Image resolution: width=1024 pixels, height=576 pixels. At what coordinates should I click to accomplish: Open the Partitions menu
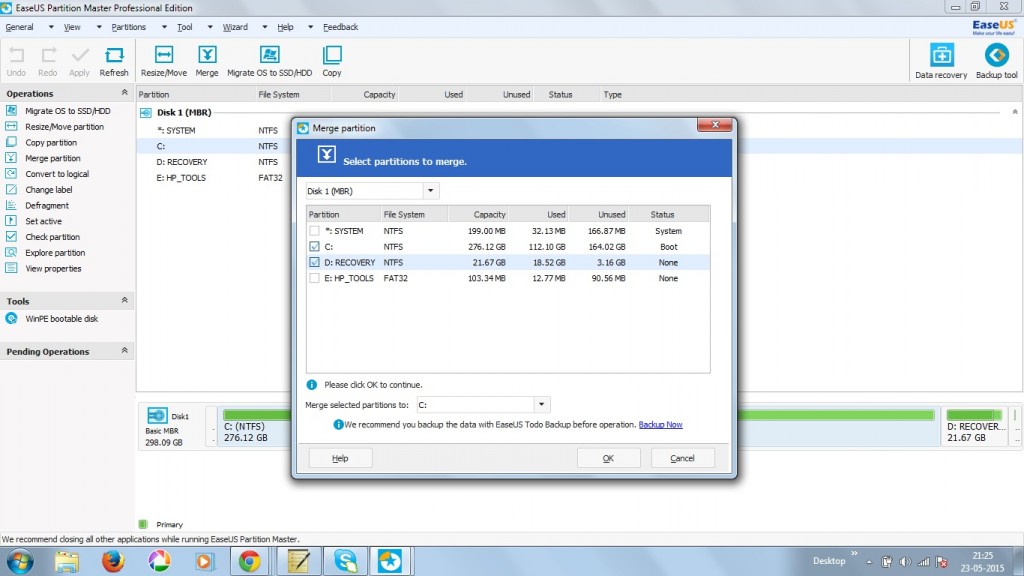coord(129,27)
